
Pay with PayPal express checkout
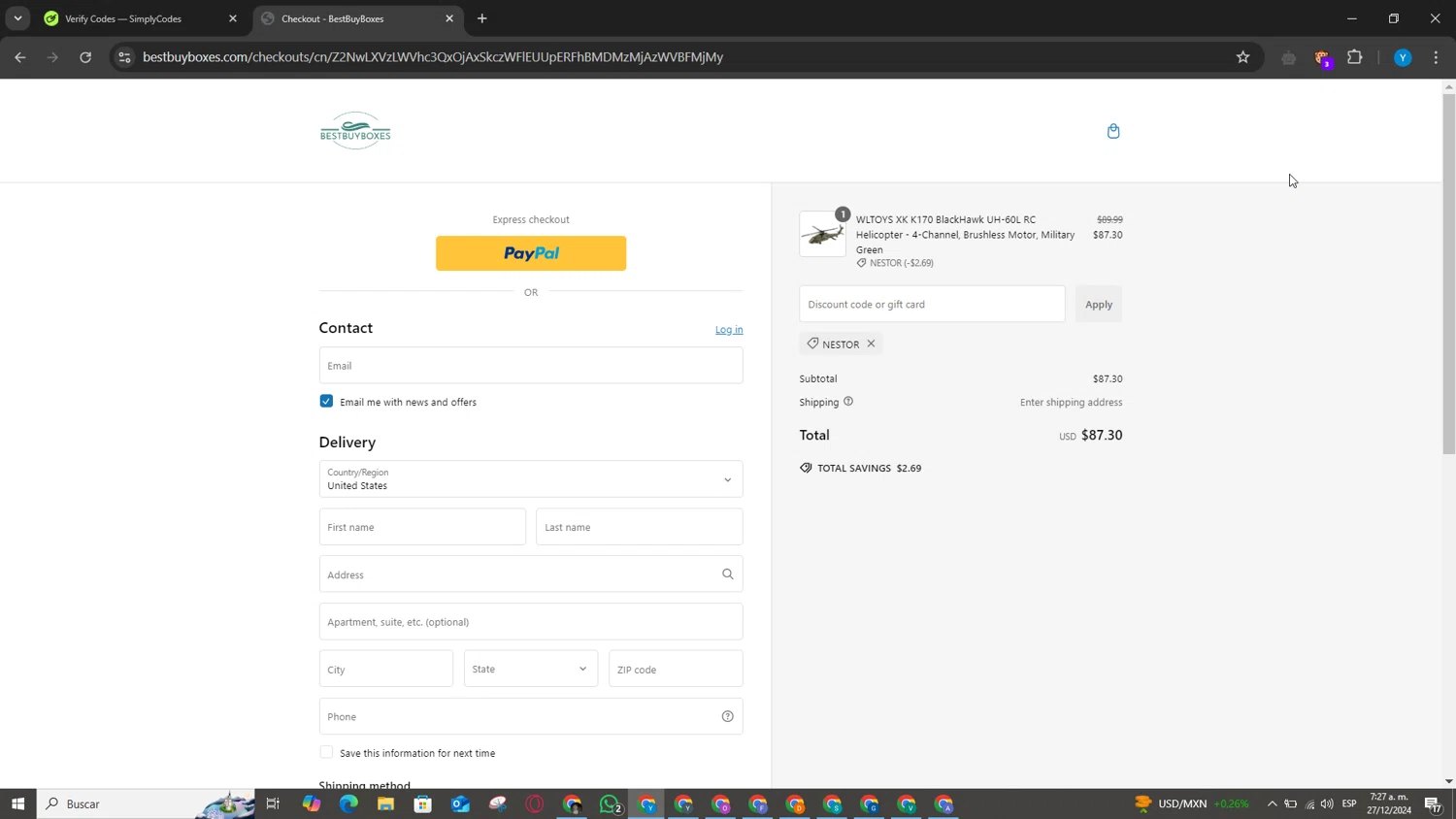(x=531, y=253)
